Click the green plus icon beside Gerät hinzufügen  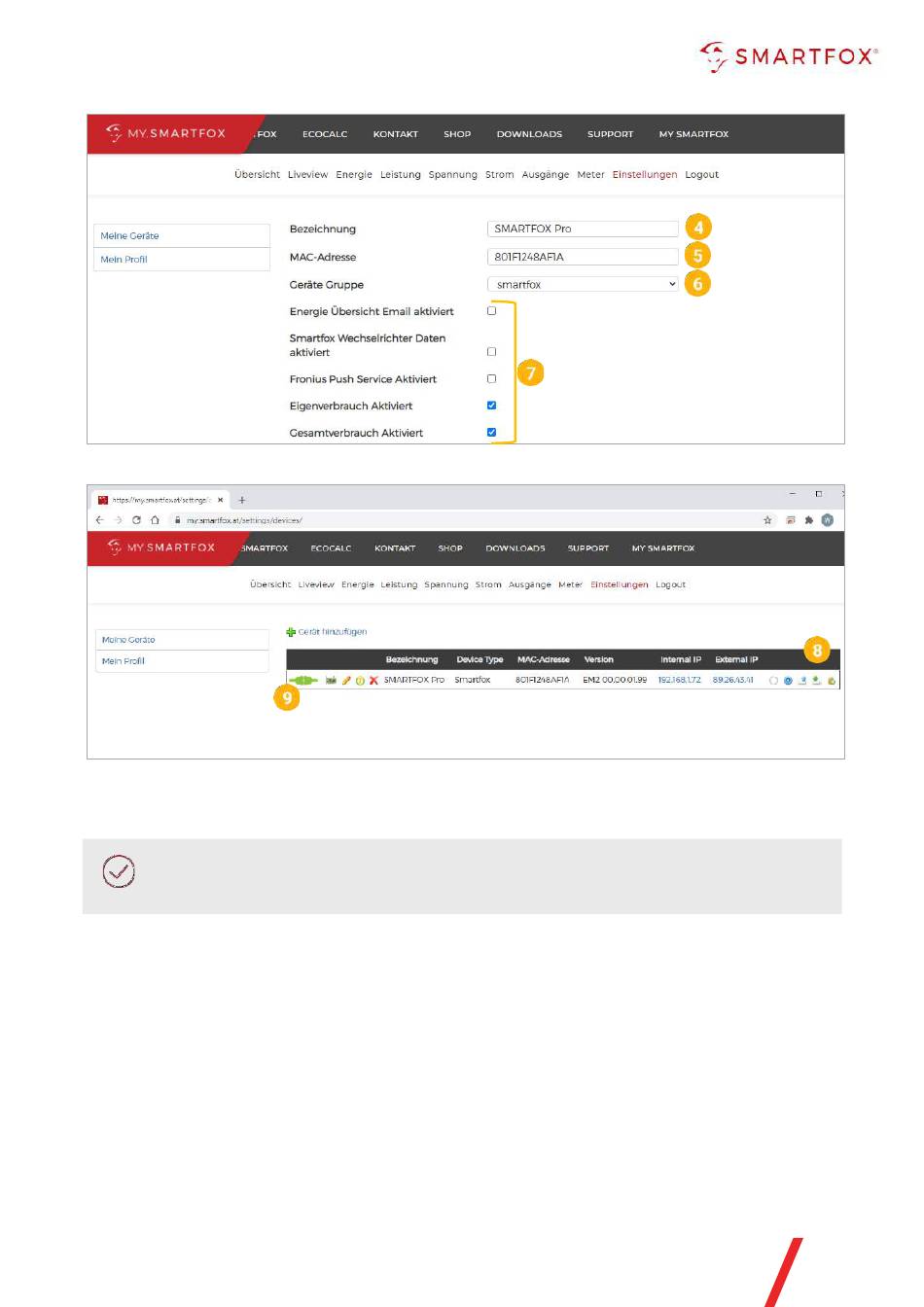[x=291, y=632]
